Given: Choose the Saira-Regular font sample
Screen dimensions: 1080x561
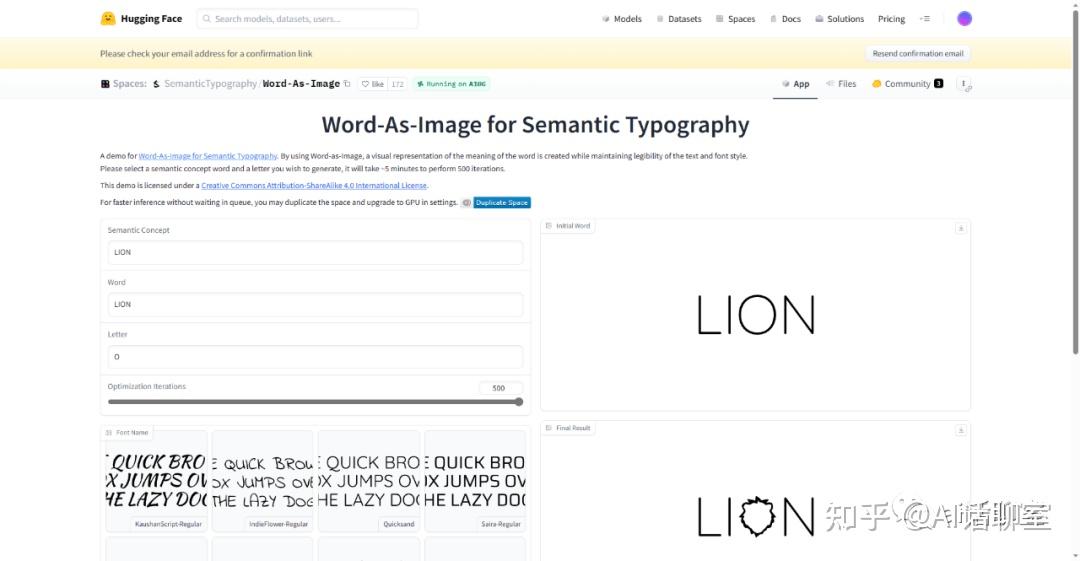Looking at the screenshot, I should point(475,481).
